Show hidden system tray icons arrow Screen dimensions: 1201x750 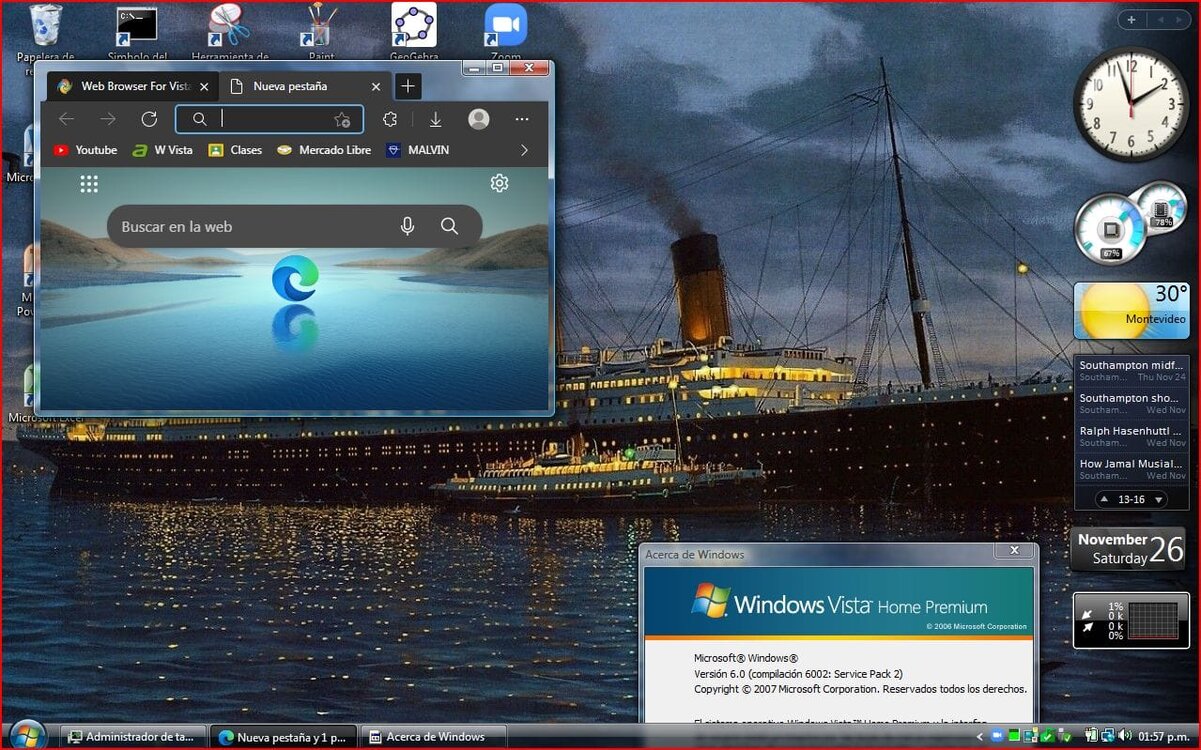coord(980,736)
